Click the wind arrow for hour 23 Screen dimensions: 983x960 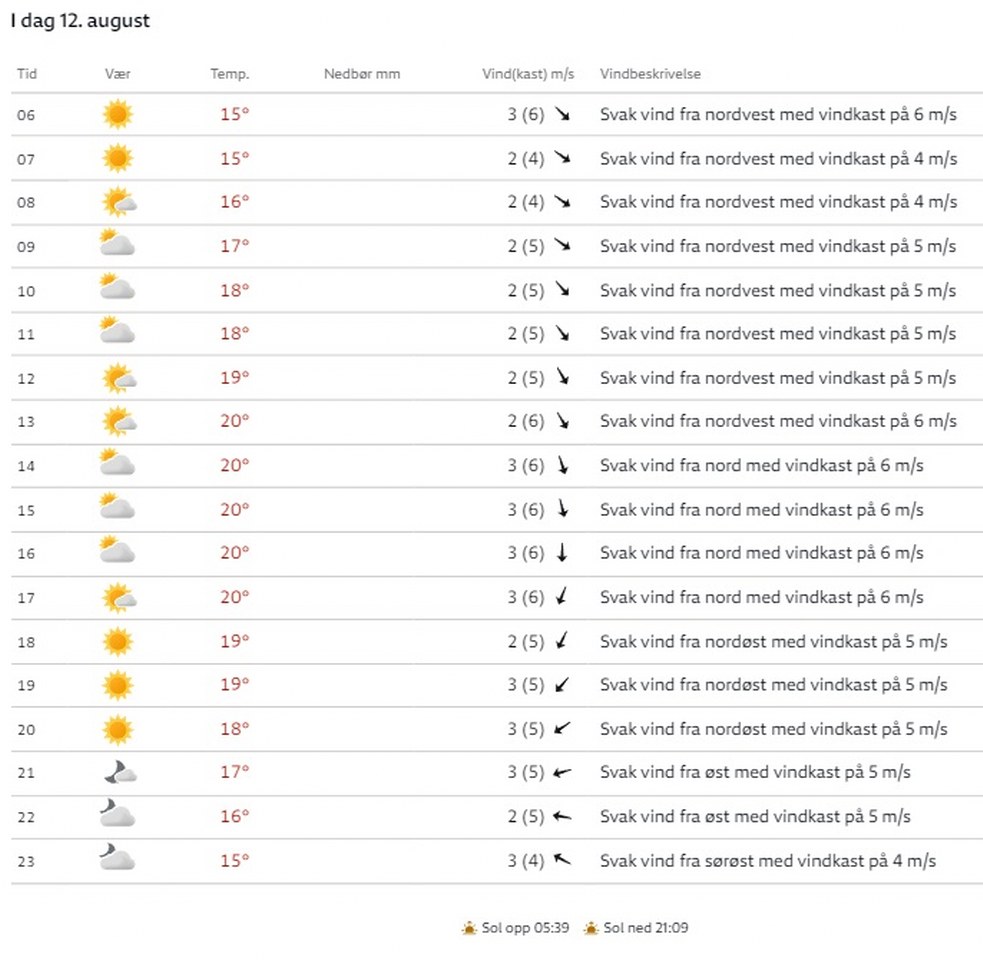click(562, 860)
